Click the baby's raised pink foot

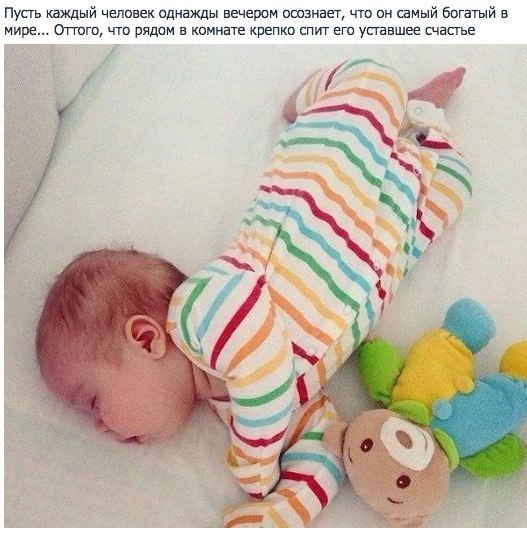click(x=439, y=87)
